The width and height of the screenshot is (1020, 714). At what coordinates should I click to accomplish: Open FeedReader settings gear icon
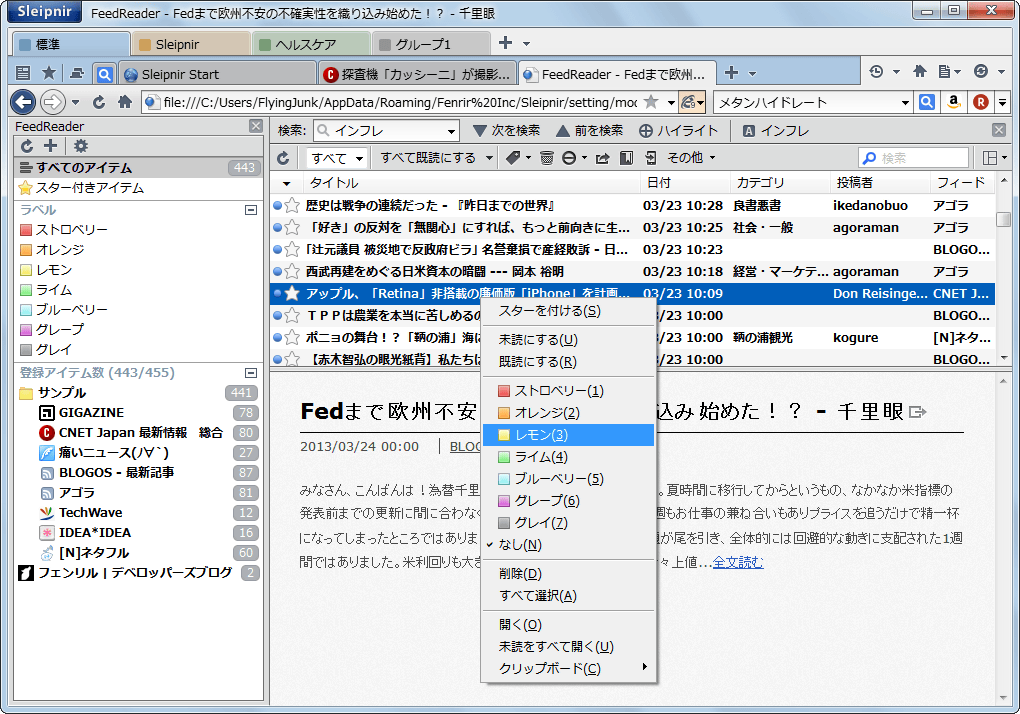point(81,146)
